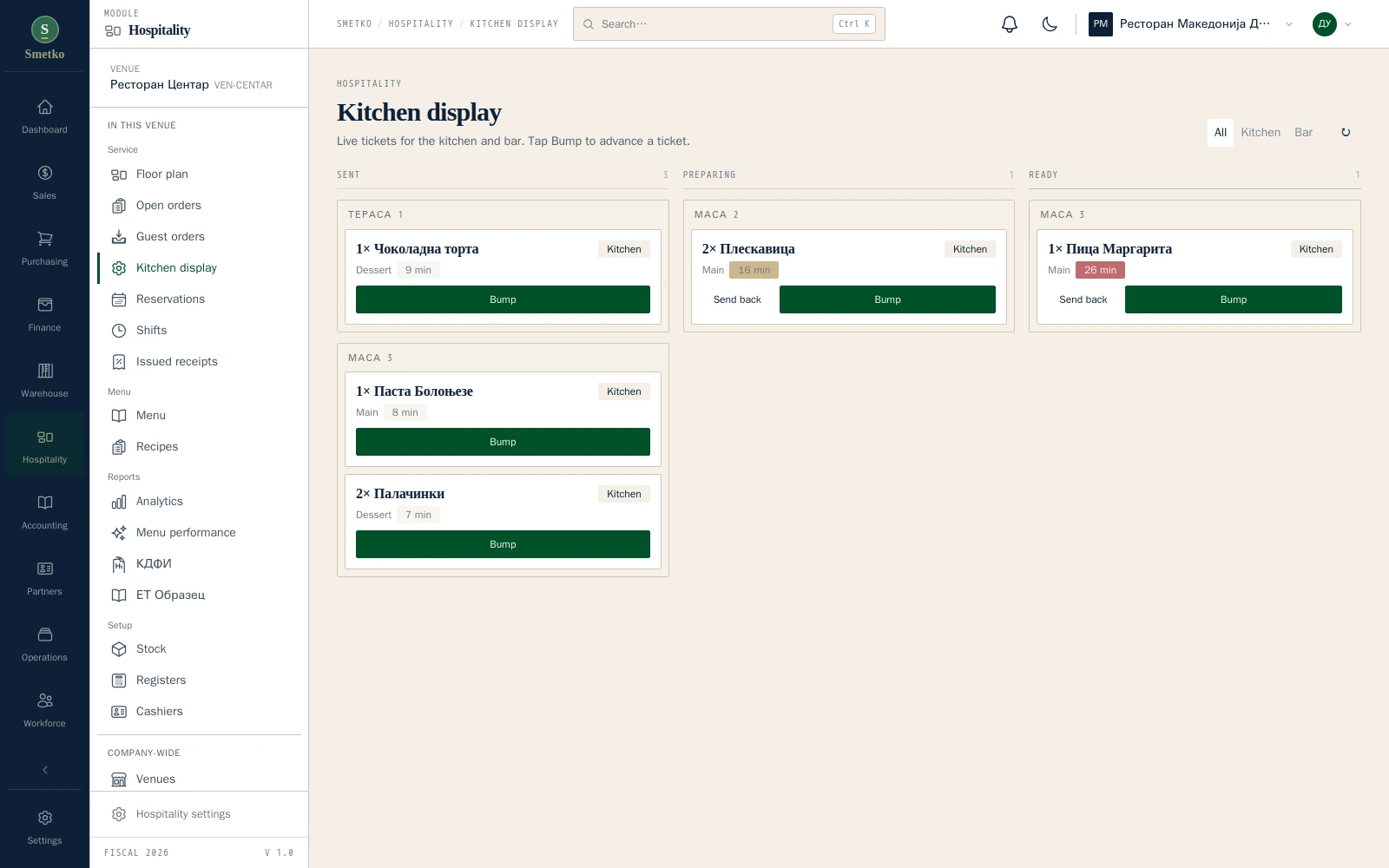The height and width of the screenshot is (868, 1389).
Task: Open Settings in the left rail
Action: pos(45,828)
